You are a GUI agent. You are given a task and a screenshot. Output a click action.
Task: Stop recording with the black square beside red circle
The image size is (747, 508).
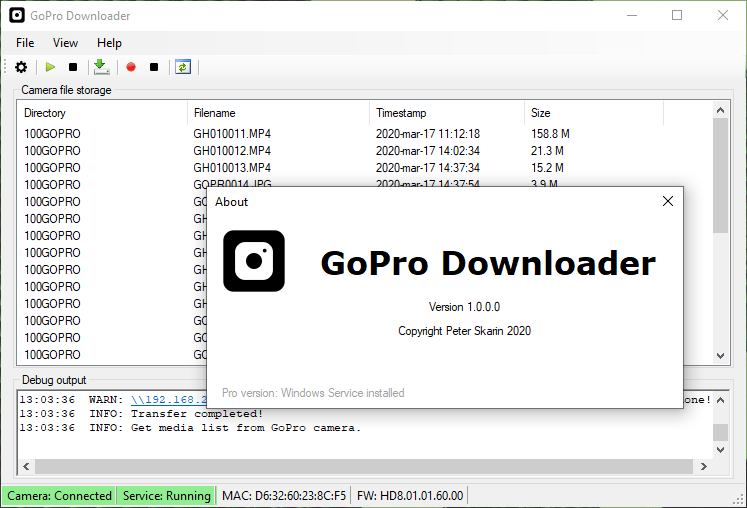154,67
